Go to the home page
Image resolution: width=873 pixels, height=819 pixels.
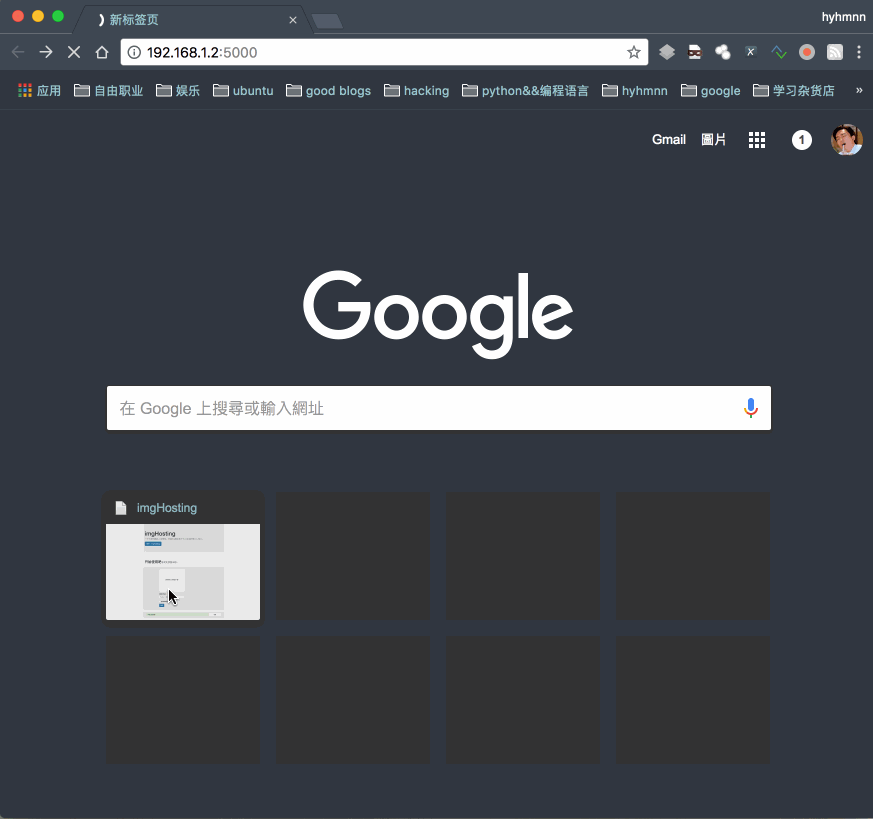coord(101,52)
